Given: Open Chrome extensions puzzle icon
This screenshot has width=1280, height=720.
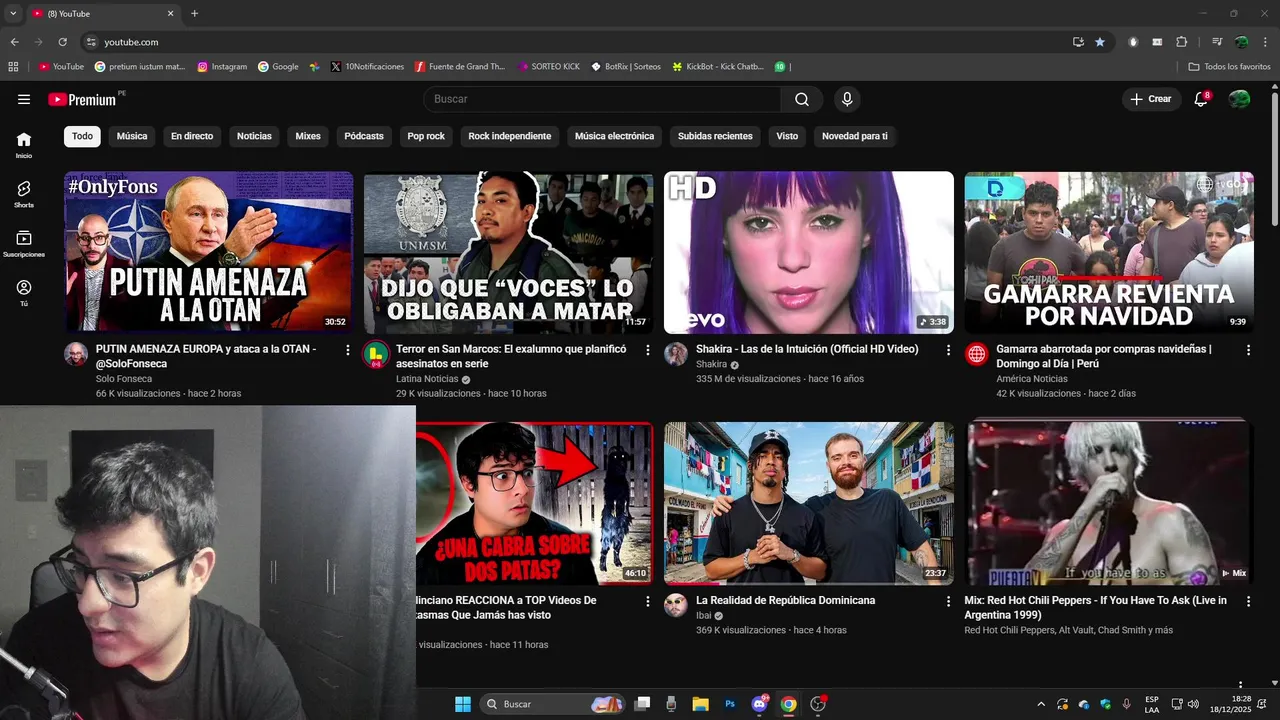Looking at the screenshot, I should pyautogui.click(x=1182, y=42).
